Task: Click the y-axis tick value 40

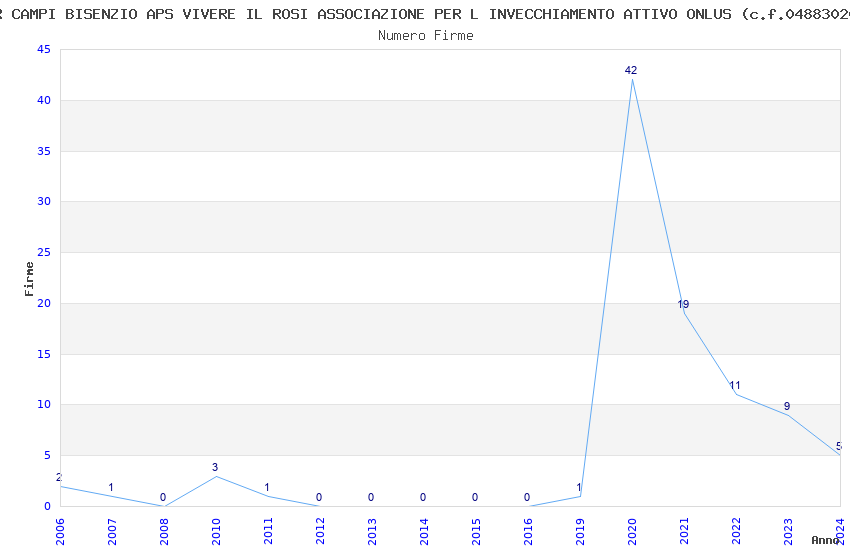Action: (44, 100)
